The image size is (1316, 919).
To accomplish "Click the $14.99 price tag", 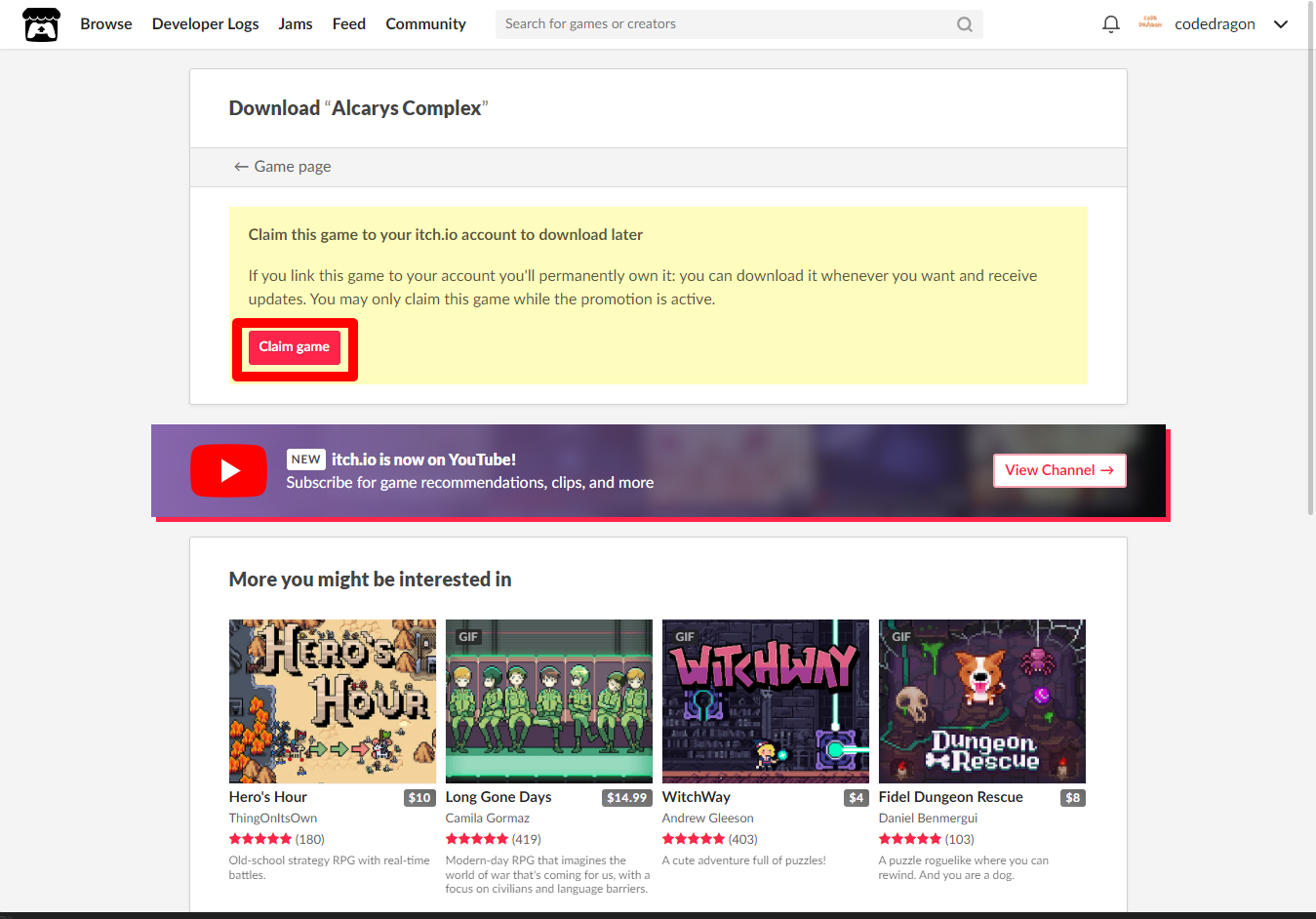I will [627, 798].
